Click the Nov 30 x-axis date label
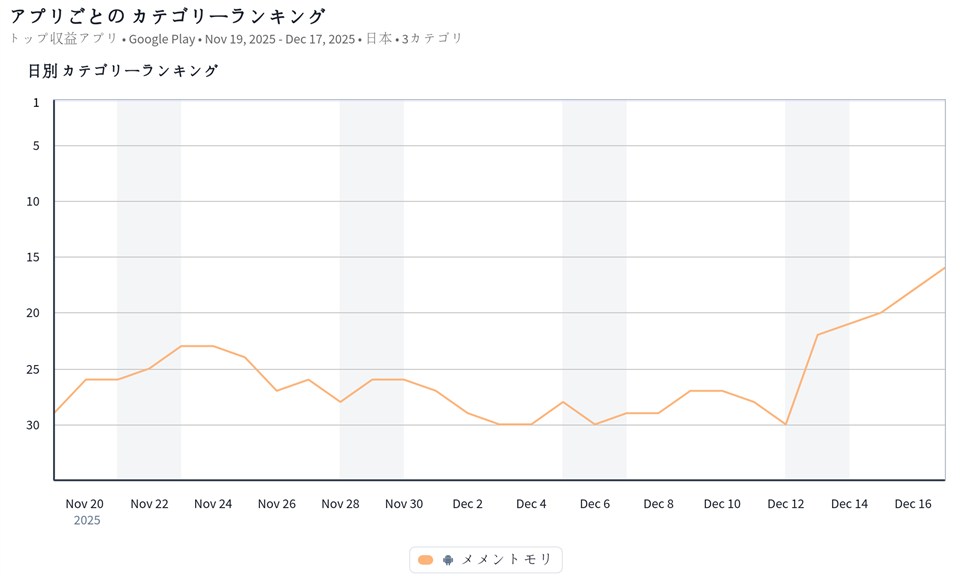This screenshot has width=960, height=576. tap(404, 504)
